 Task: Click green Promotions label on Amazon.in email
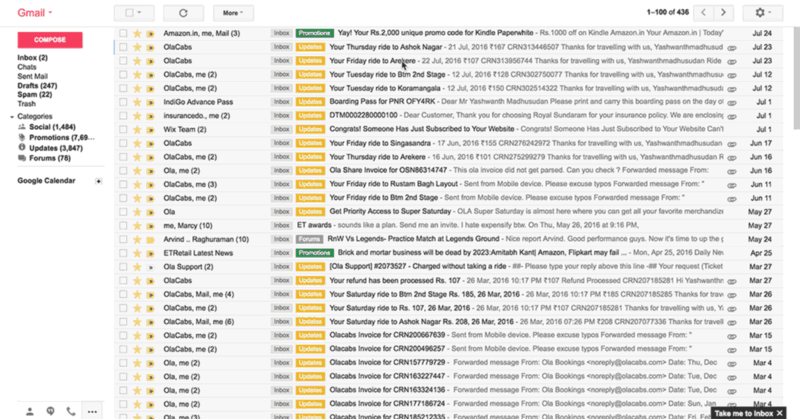[x=315, y=33]
